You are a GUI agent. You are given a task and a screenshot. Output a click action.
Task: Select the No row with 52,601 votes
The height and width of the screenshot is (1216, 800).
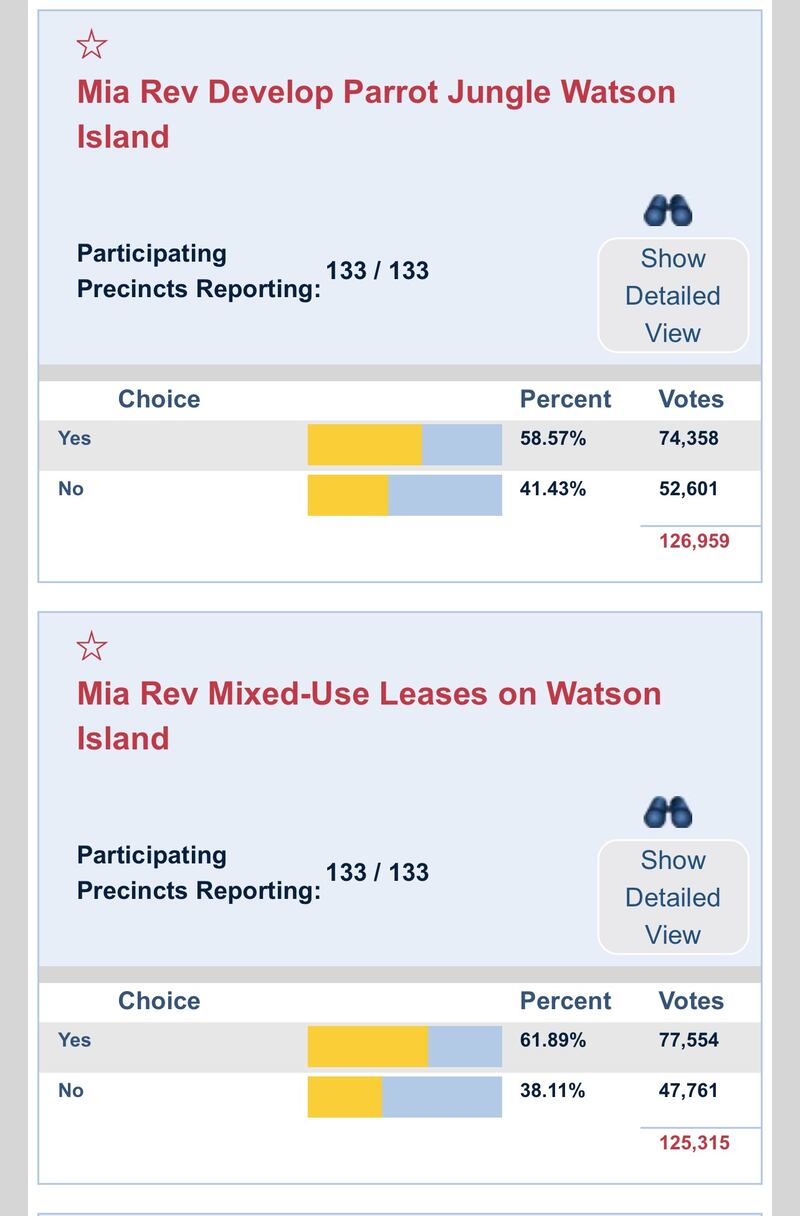coord(400,495)
